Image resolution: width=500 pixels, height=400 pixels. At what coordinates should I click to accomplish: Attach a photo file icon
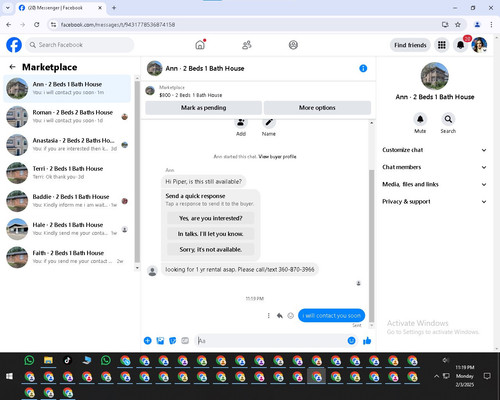tap(160, 341)
